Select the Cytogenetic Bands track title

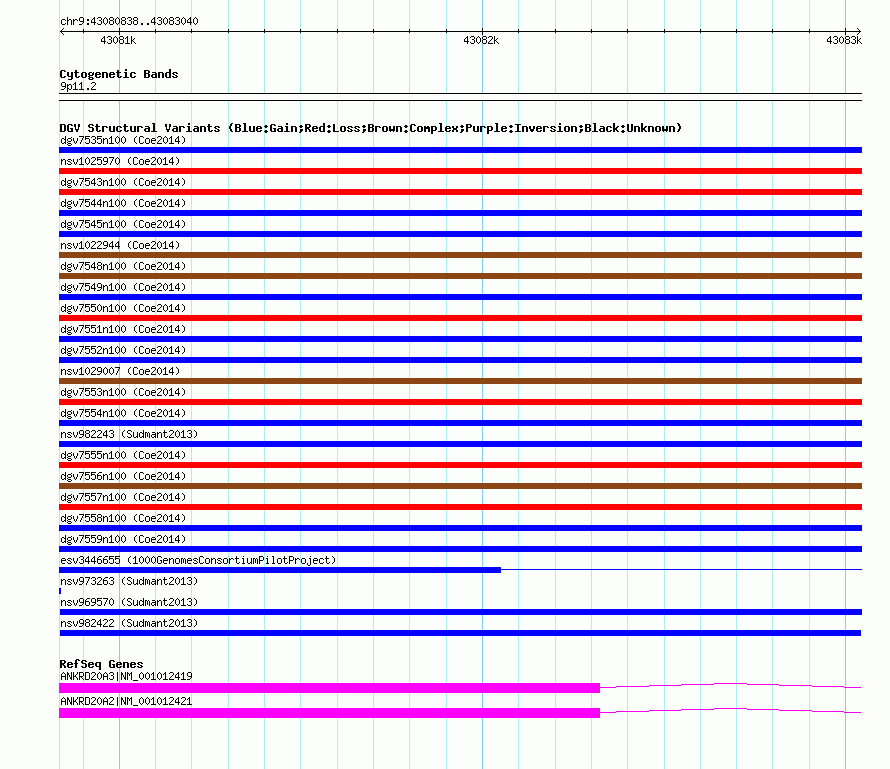(x=119, y=74)
